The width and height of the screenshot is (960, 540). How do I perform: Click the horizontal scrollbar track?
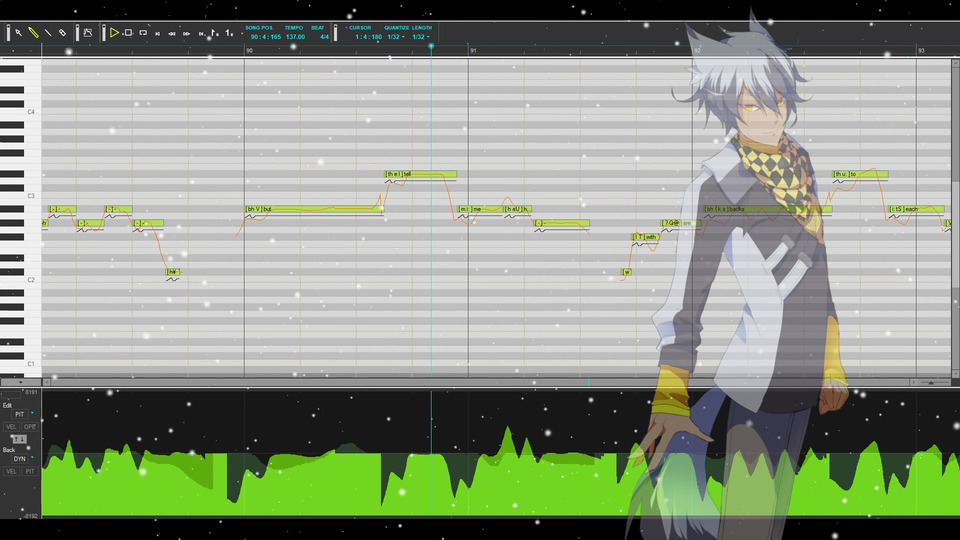[x=479, y=382]
